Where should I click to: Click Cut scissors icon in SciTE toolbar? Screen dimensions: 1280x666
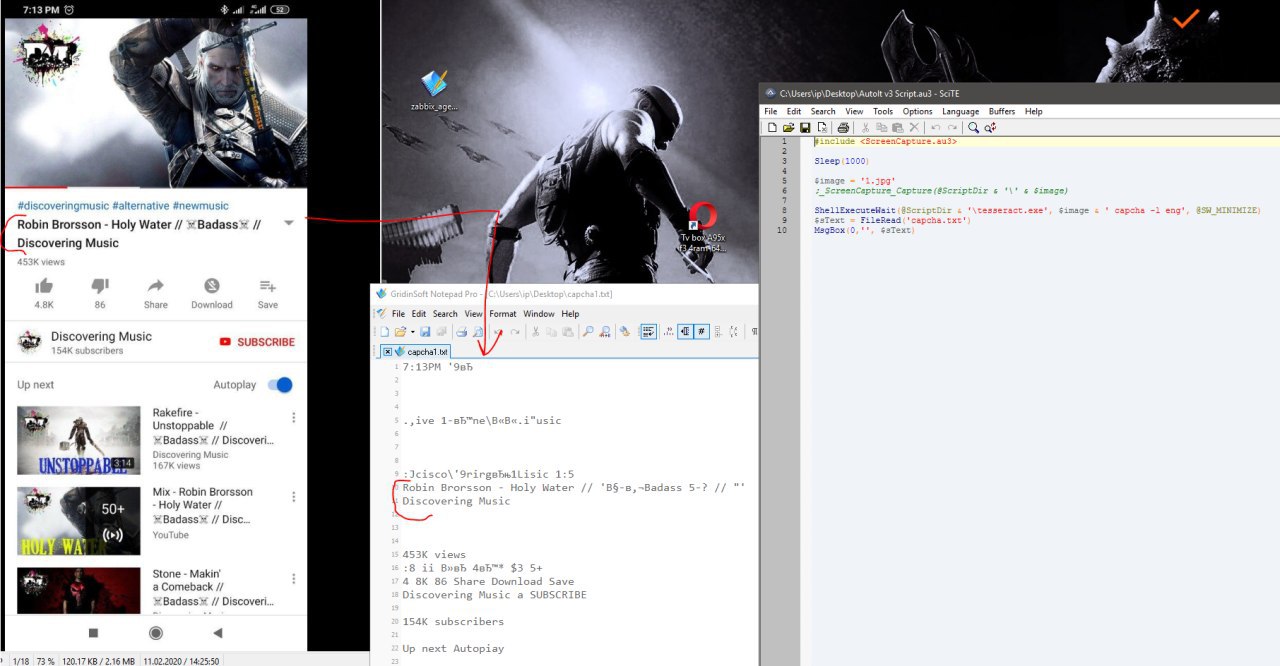coord(865,128)
